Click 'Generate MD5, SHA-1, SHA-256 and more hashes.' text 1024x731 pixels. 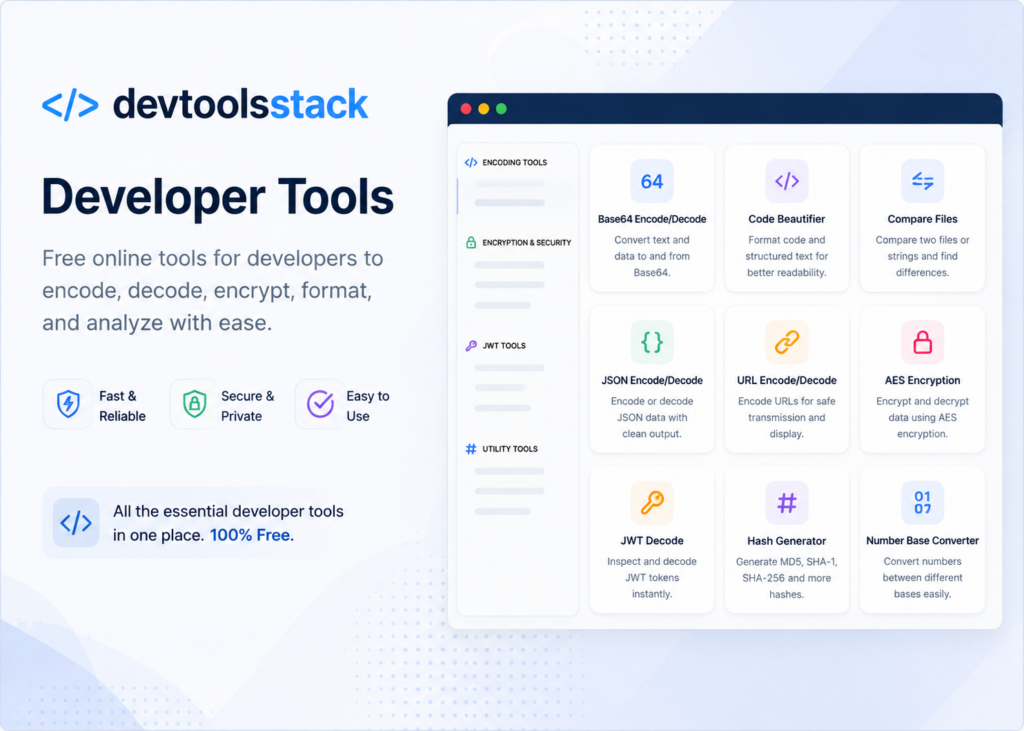[x=786, y=578]
